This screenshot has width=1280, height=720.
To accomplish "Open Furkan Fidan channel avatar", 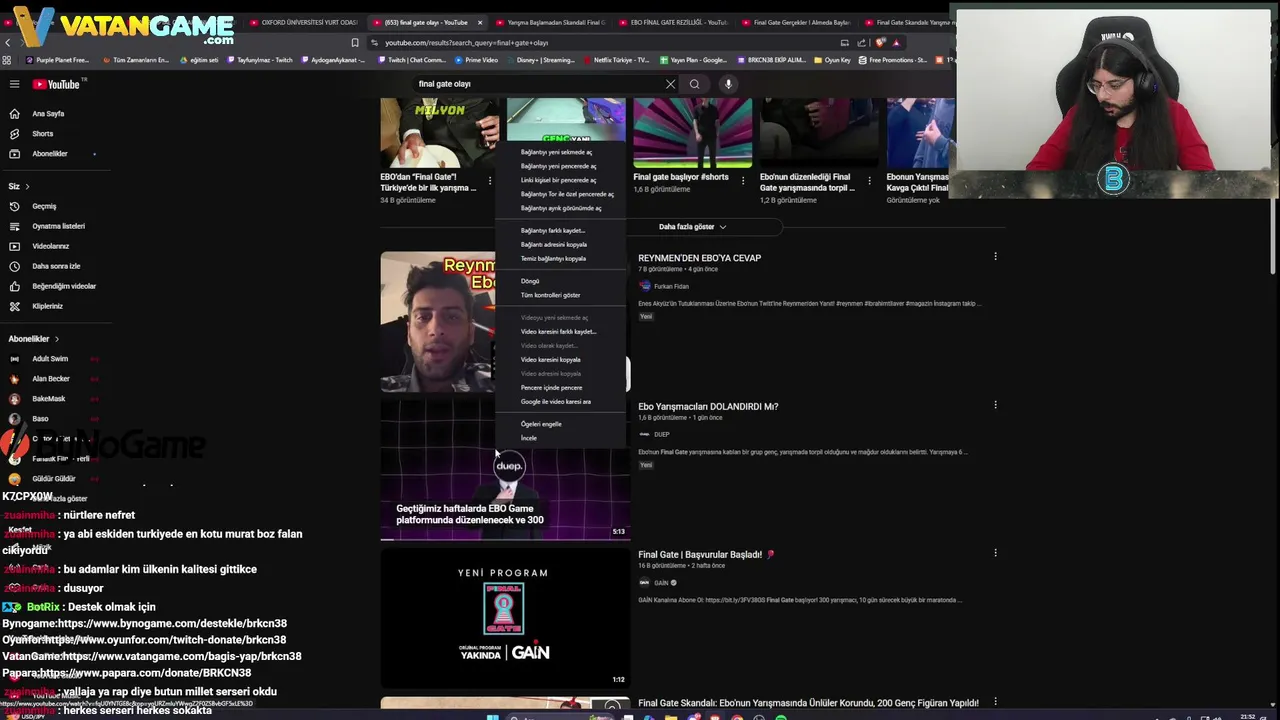I will (645, 286).
